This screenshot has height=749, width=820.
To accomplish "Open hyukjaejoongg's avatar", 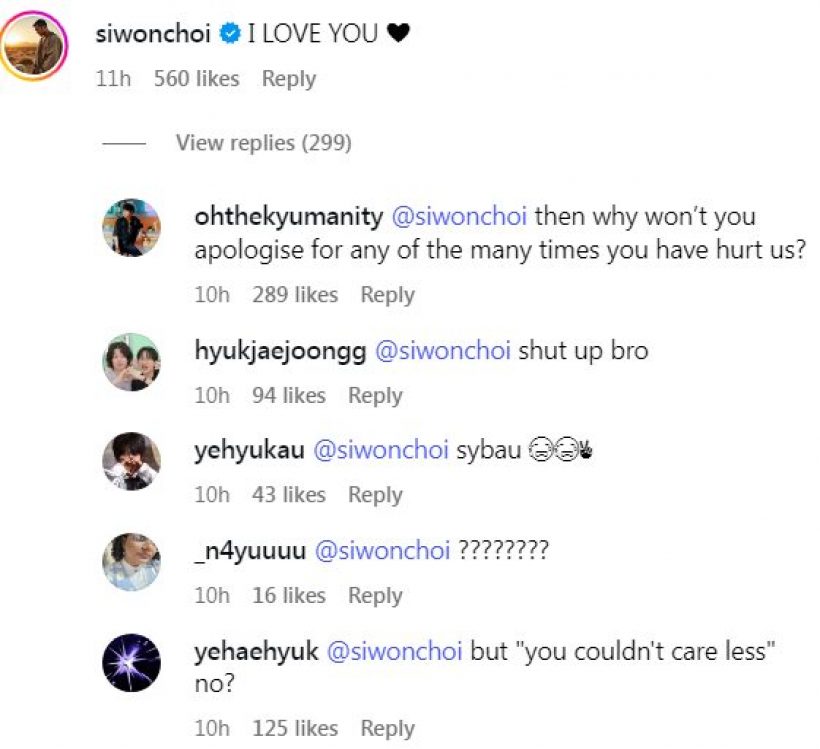I will 131,362.
